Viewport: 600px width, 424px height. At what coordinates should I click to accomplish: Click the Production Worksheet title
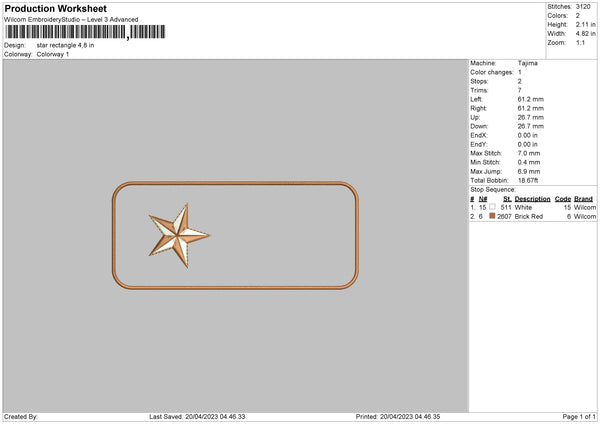[55, 8]
